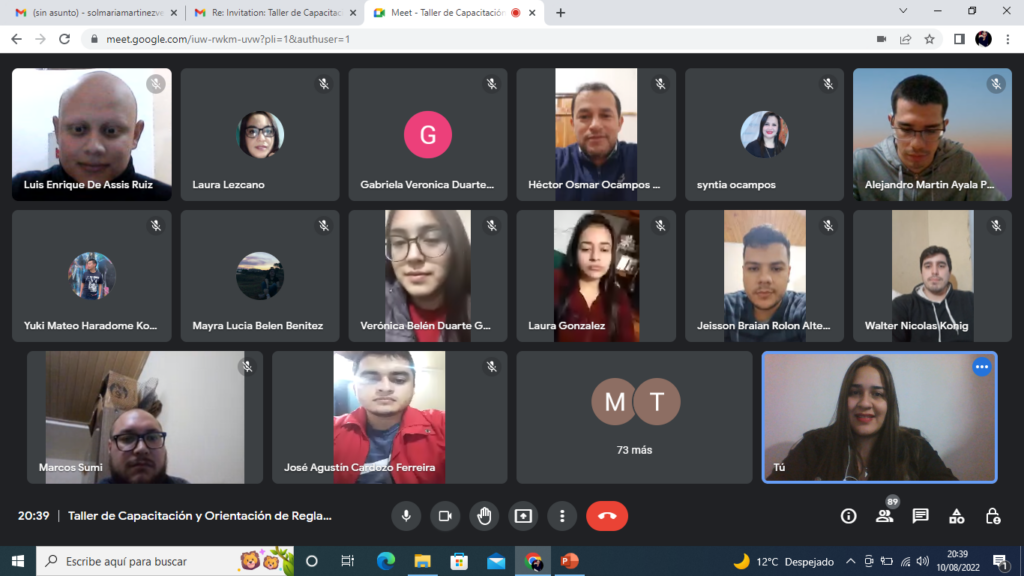1024x576 pixels.
Task: Toggle the microphone button in Meet
Action: [406, 516]
